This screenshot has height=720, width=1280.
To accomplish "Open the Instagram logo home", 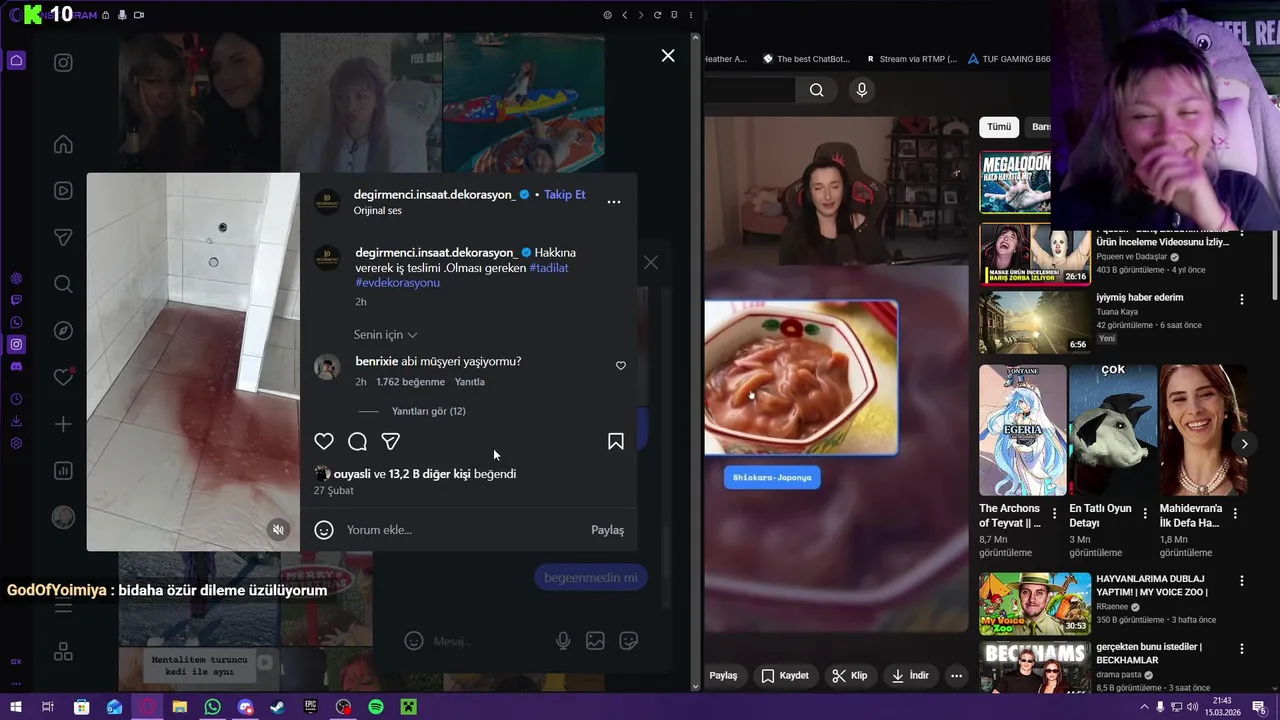I will tap(63, 63).
